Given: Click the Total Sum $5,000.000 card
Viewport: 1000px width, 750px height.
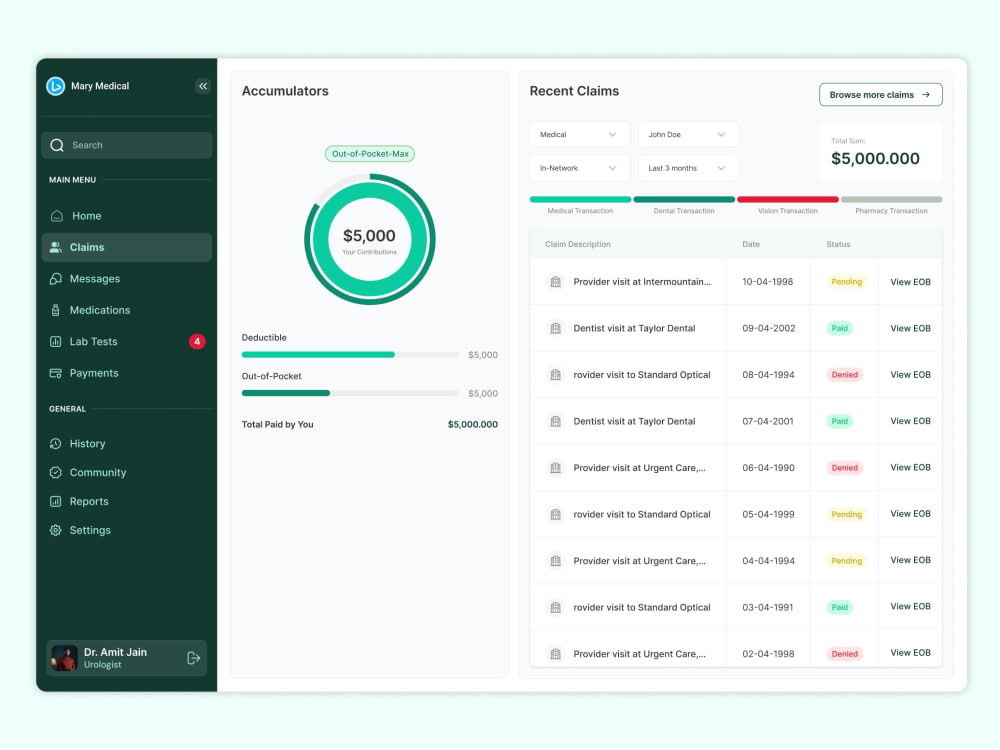Looking at the screenshot, I should pyautogui.click(x=880, y=152).
